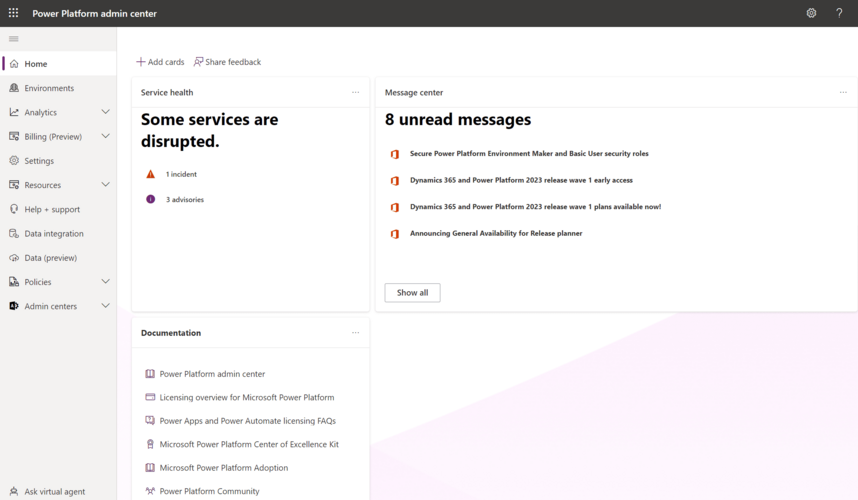Click Share feedback button
Viewport: 858px width, 500px height.
point(227,62)
